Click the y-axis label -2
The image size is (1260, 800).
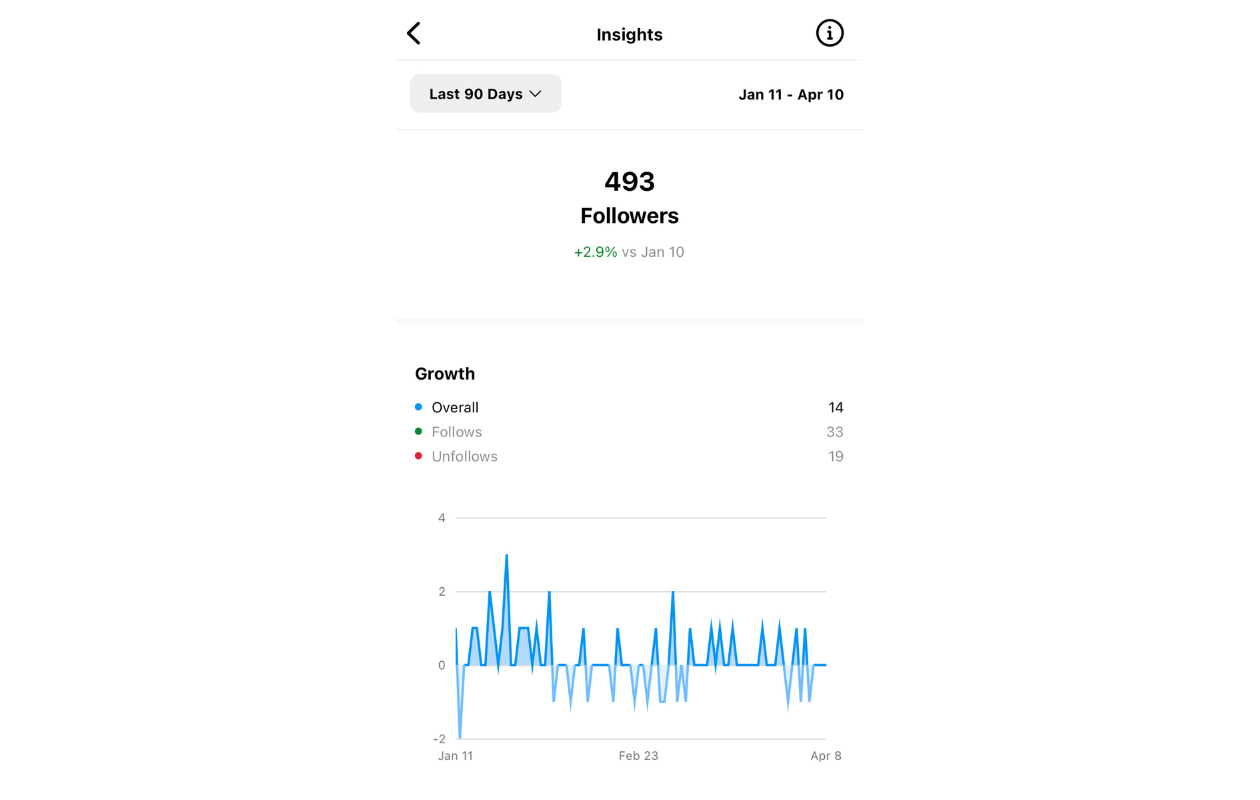point(440,739)
